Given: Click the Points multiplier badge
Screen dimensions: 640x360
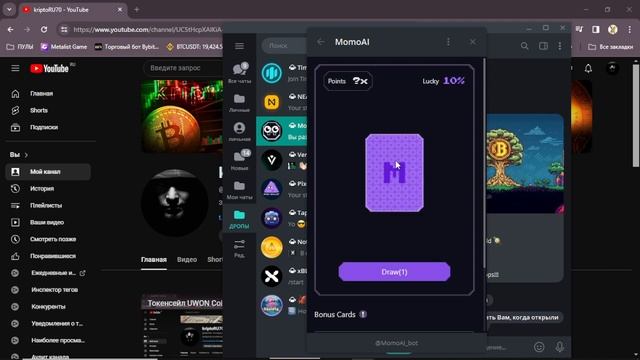Looking at the screenshot, I should point(347,81).
